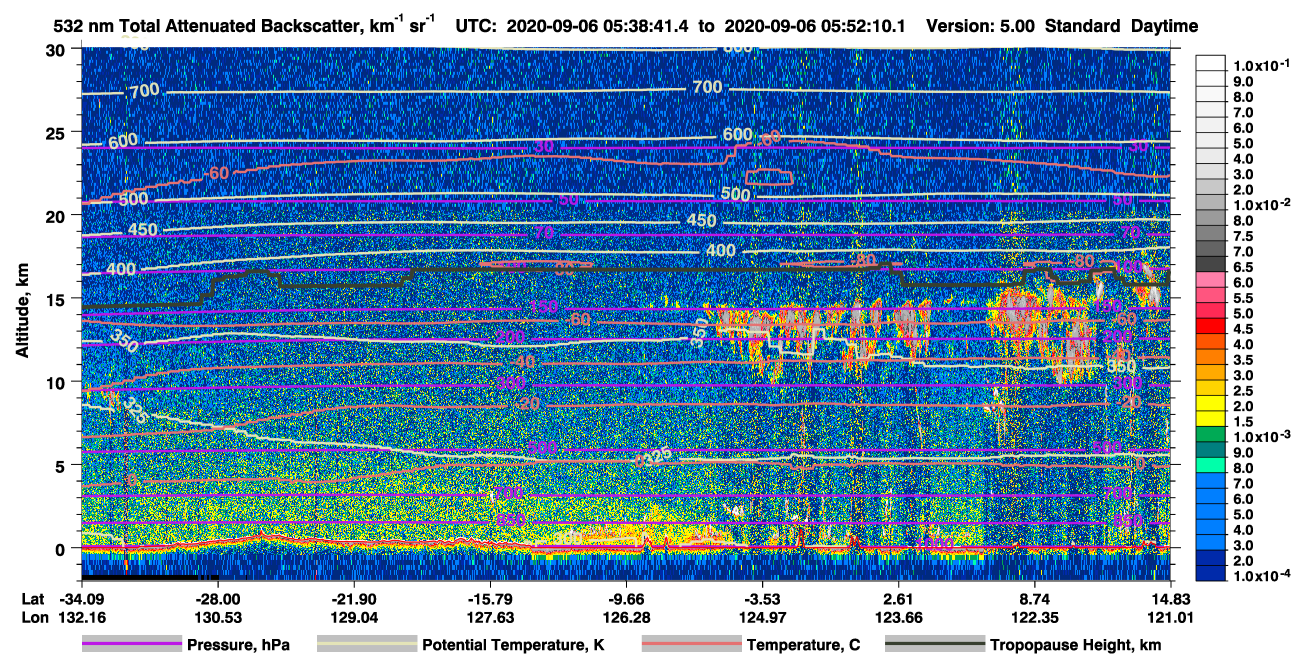1300x667 pixels.
Task: Click the 'UTC:' label
Action: click(475, 26)
